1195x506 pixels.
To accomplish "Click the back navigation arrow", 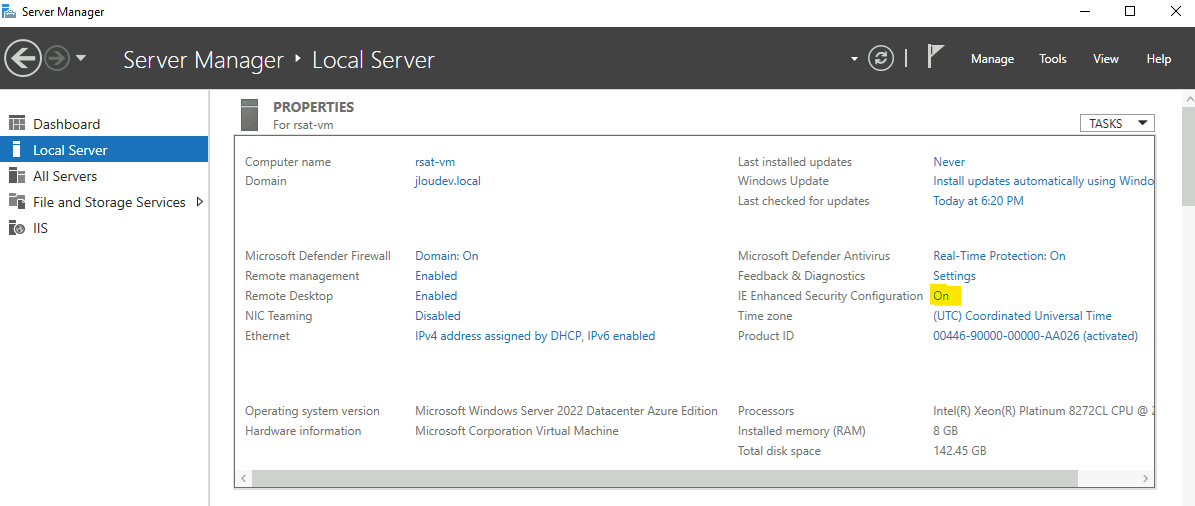I will coord(23,58).
